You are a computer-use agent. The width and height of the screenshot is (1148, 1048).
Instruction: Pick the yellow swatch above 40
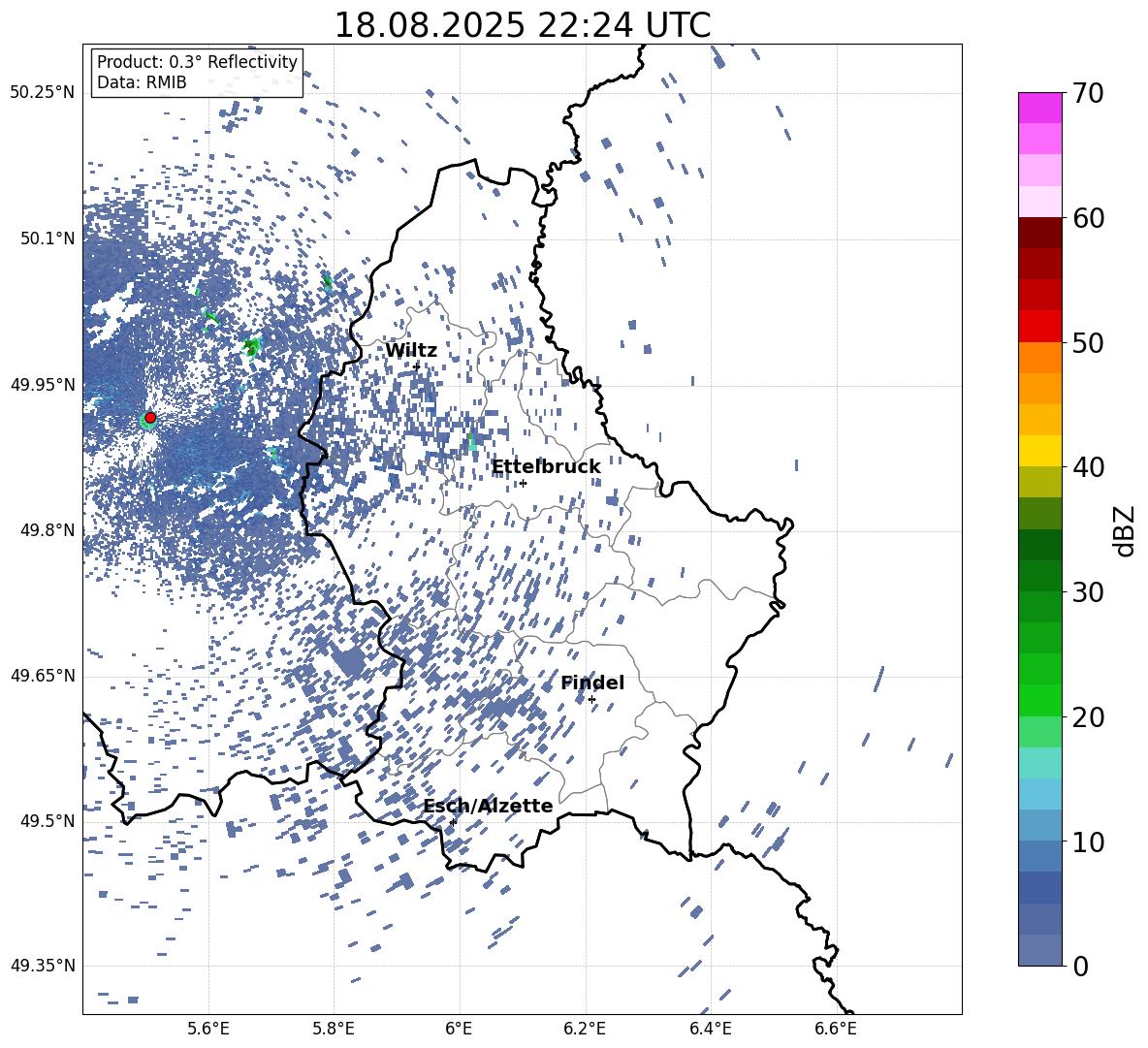pyautogui.click(x=1039, y=451)
